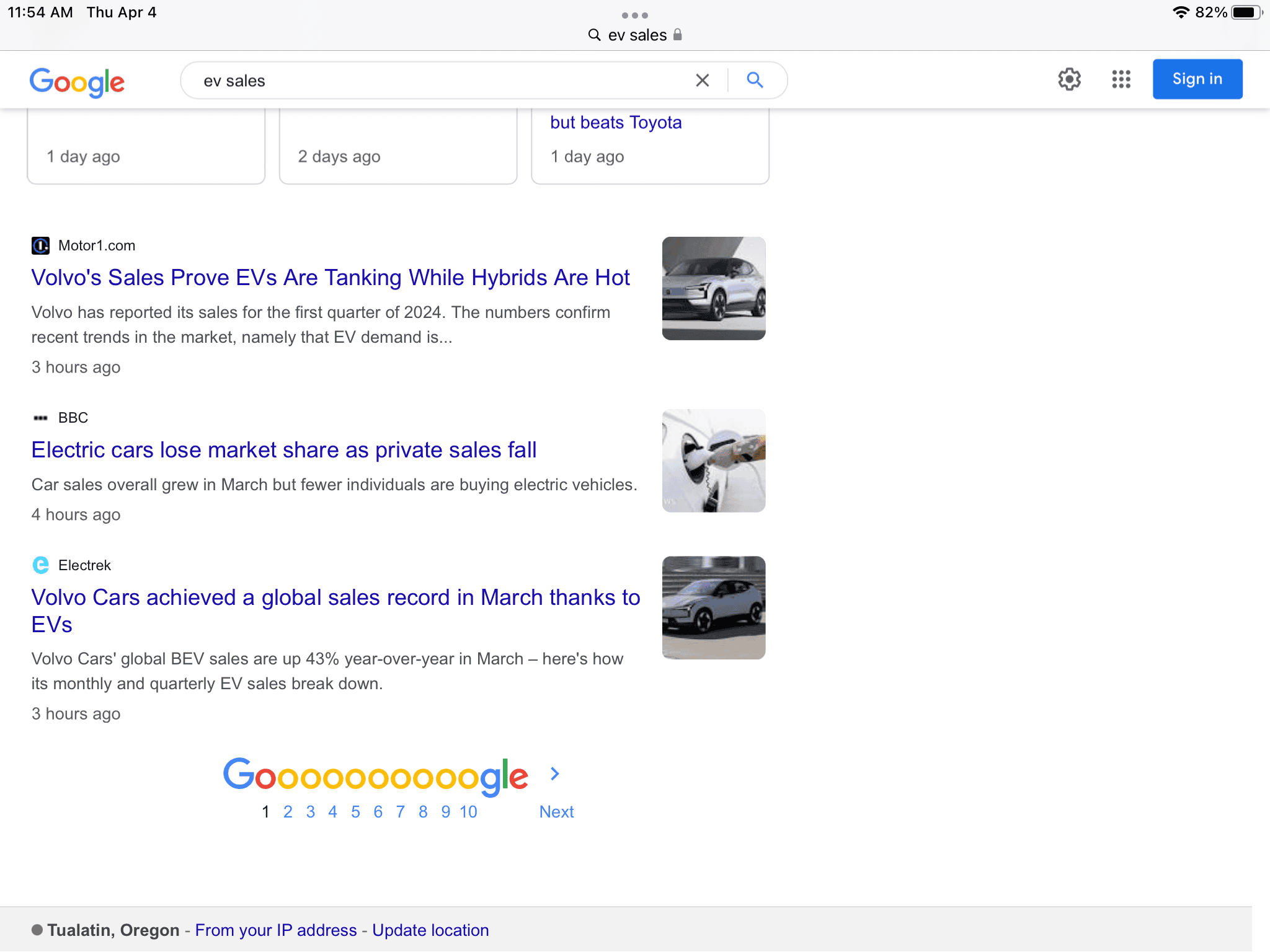This screenshot has width=1270, height=952.
Task: Go to results page 10
Action: pyautogui.click(x=468, y=812)
